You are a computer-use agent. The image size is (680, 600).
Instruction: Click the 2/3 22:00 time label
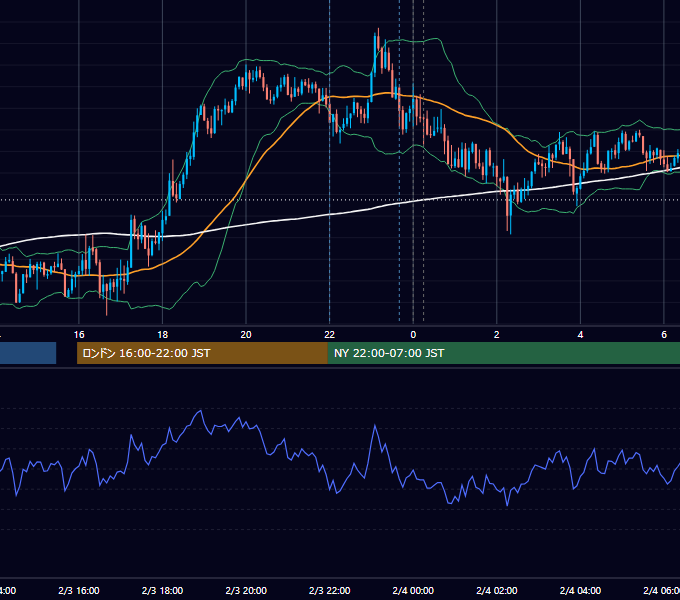329,591
